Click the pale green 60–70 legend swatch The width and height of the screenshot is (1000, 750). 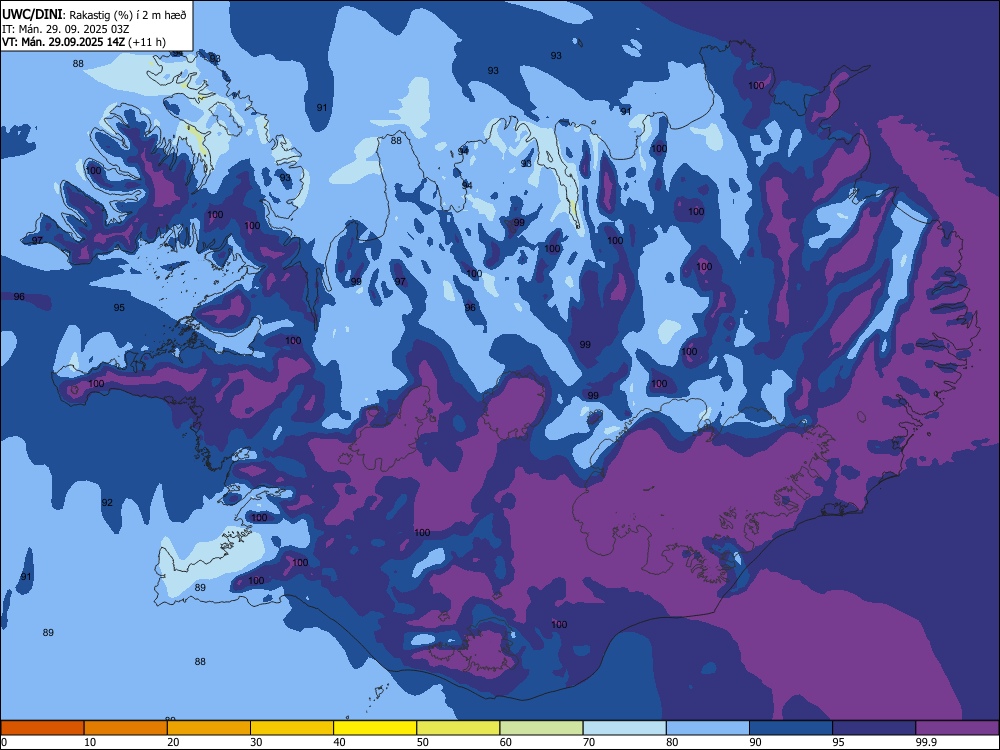click(541, 728)
